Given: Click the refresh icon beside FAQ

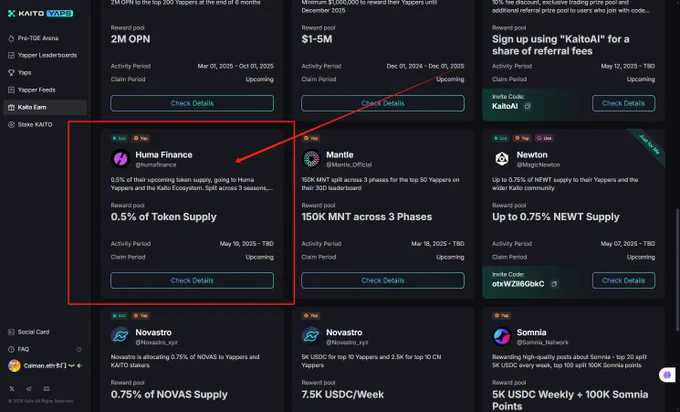Looking at the screenshot, I should [78, 349].
